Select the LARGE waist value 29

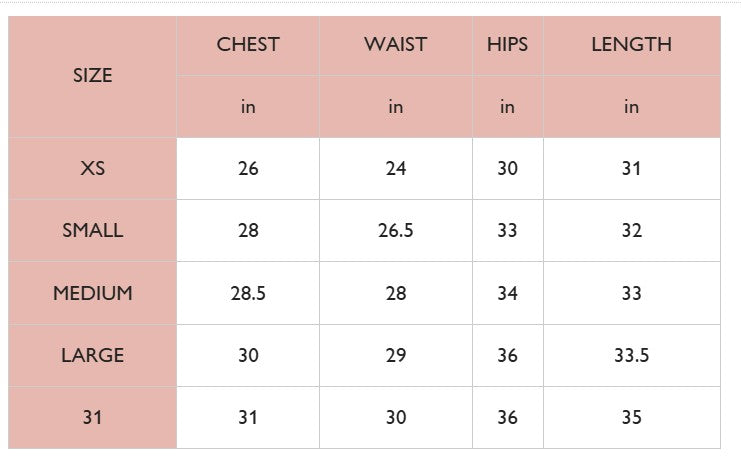click(395, 355)
